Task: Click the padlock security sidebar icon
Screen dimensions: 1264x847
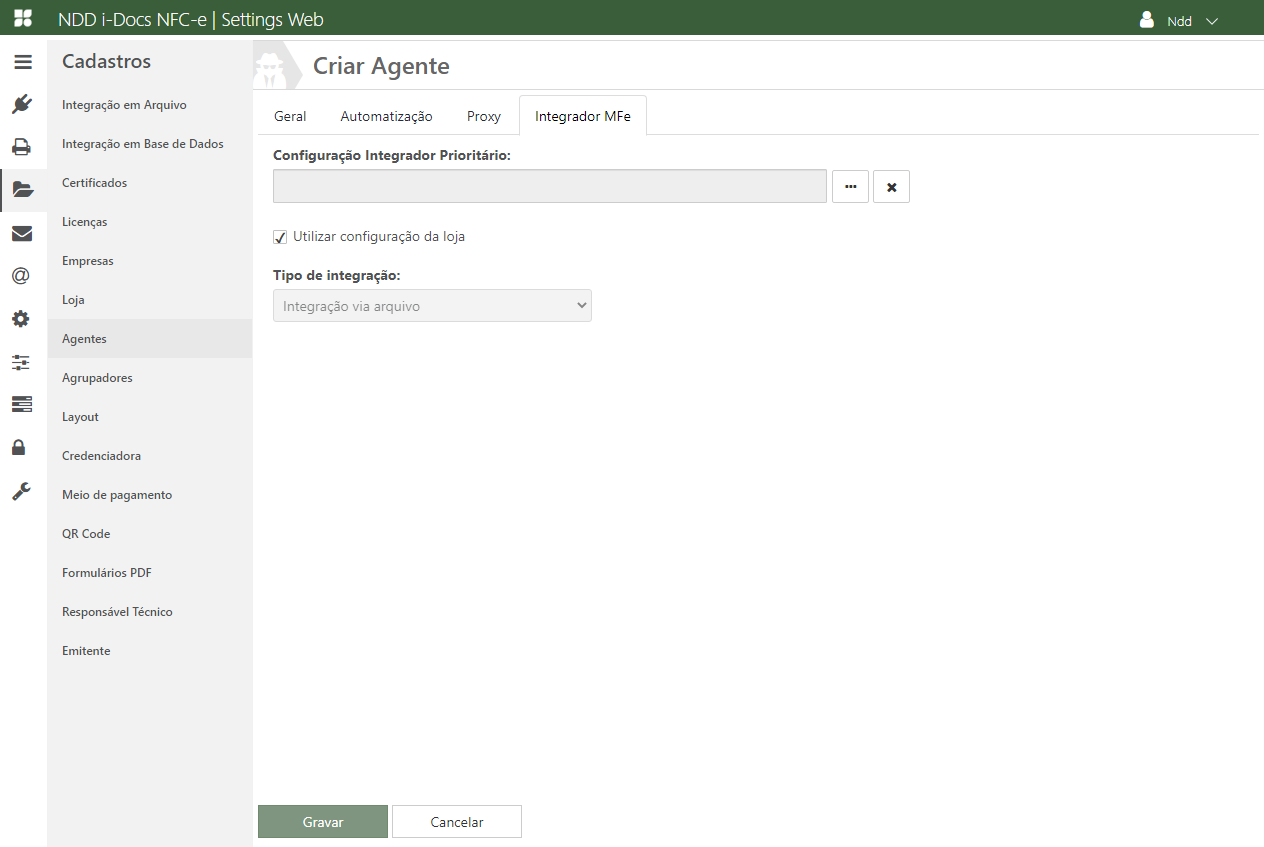Action: point(19,447)
